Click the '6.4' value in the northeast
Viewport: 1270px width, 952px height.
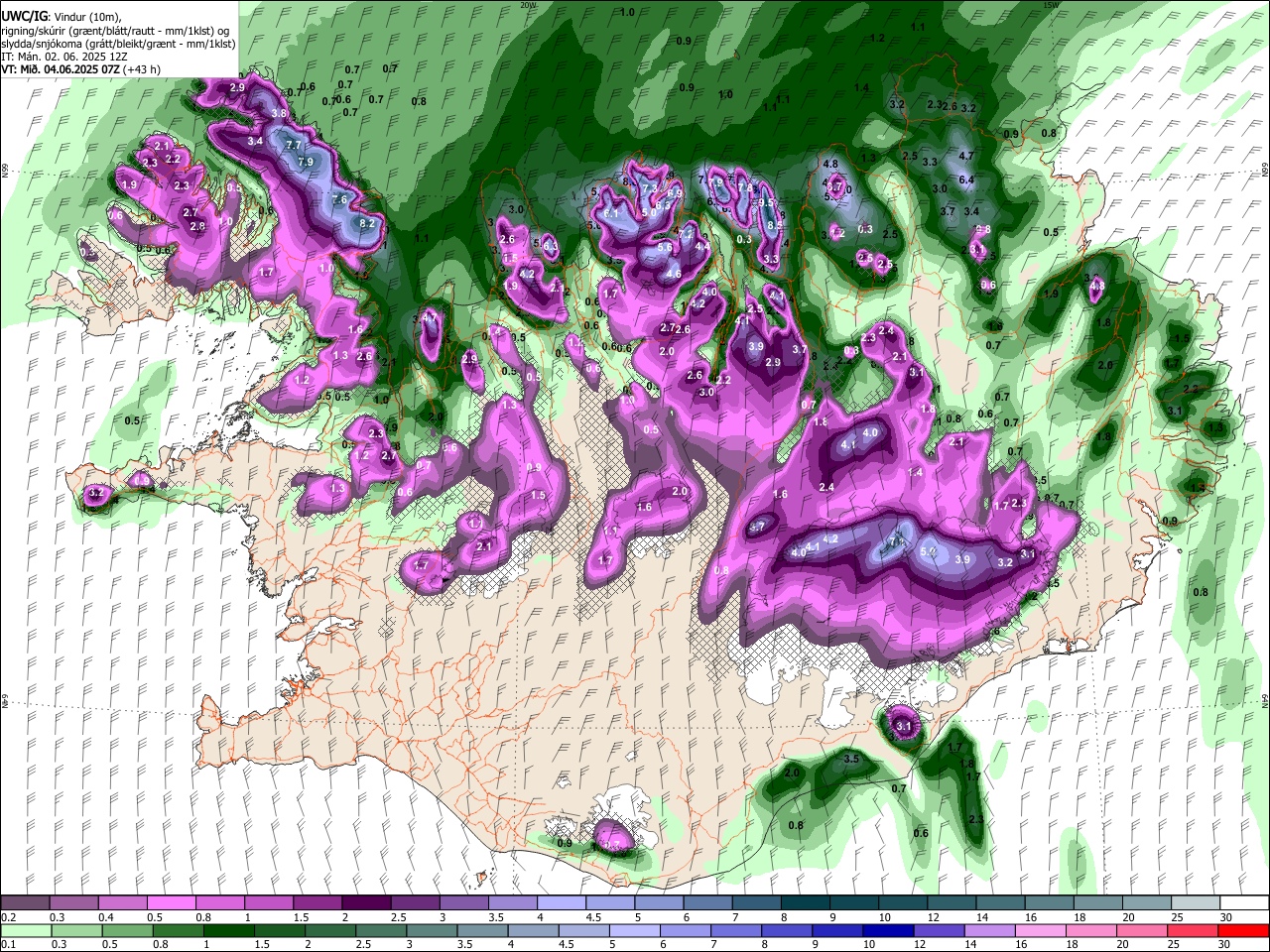966,179
